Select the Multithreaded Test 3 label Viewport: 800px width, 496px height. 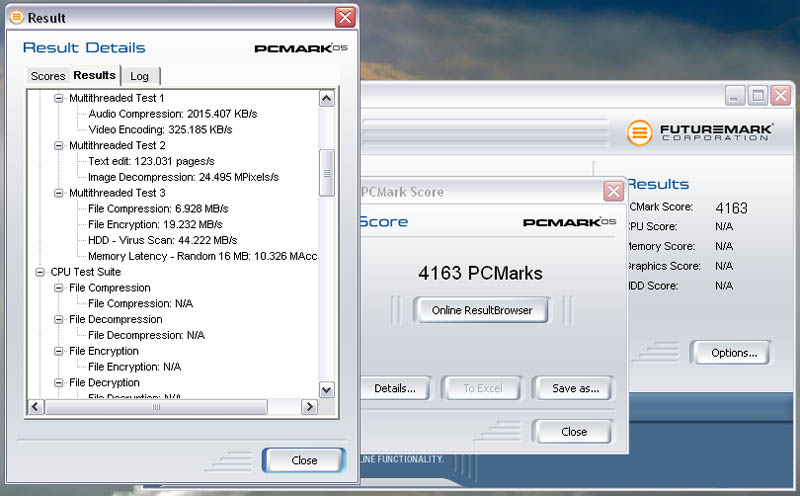[117, 193]
